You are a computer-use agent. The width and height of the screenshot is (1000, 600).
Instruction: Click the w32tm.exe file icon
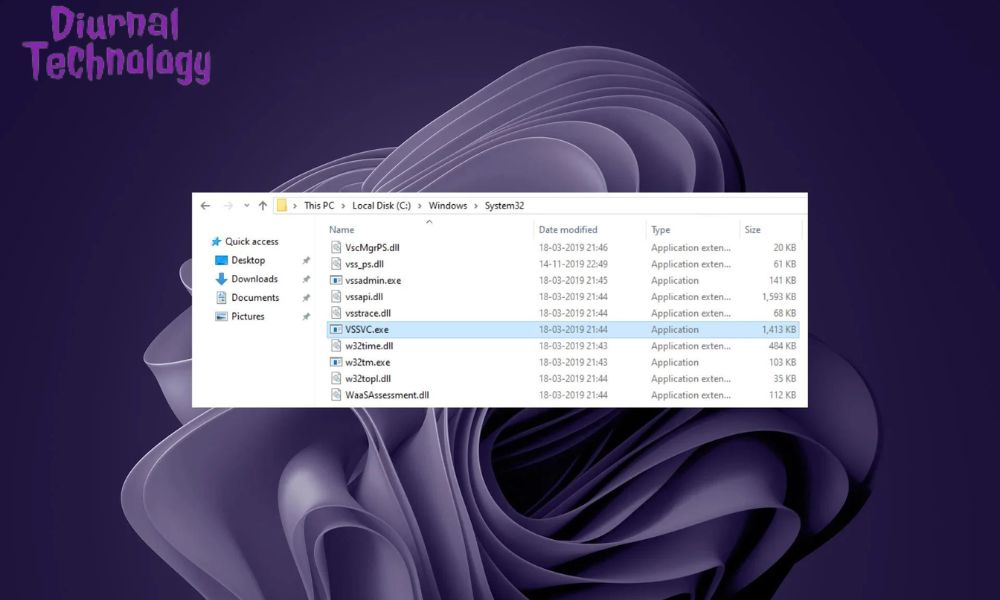pos(336,362)
